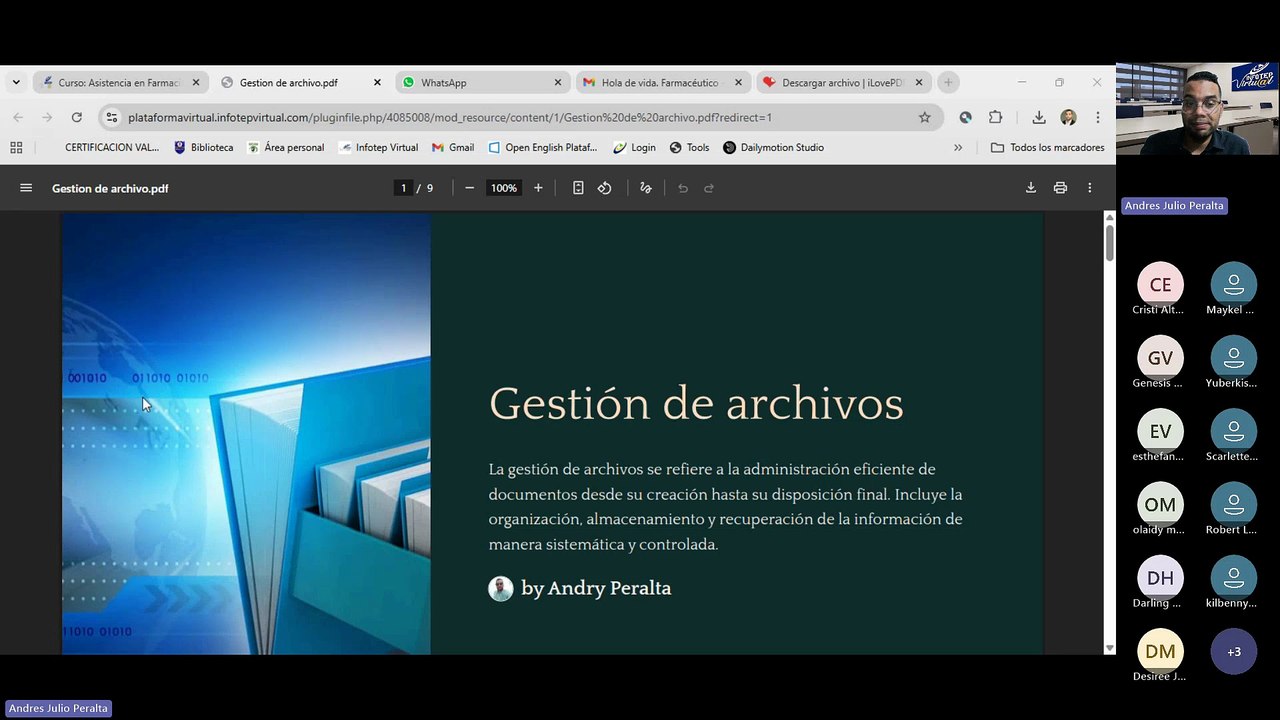Close the WhatsApp tab
The image size is (1280, 720).
(558, 82)
